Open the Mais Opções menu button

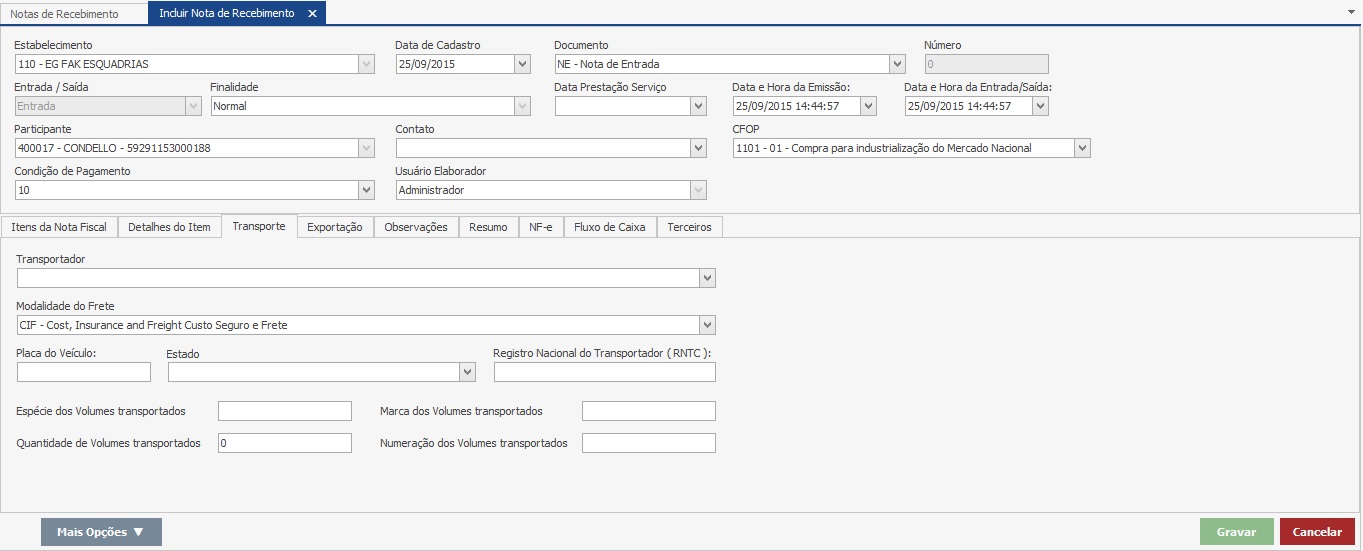pyautogui.click(x=101, y=532)
